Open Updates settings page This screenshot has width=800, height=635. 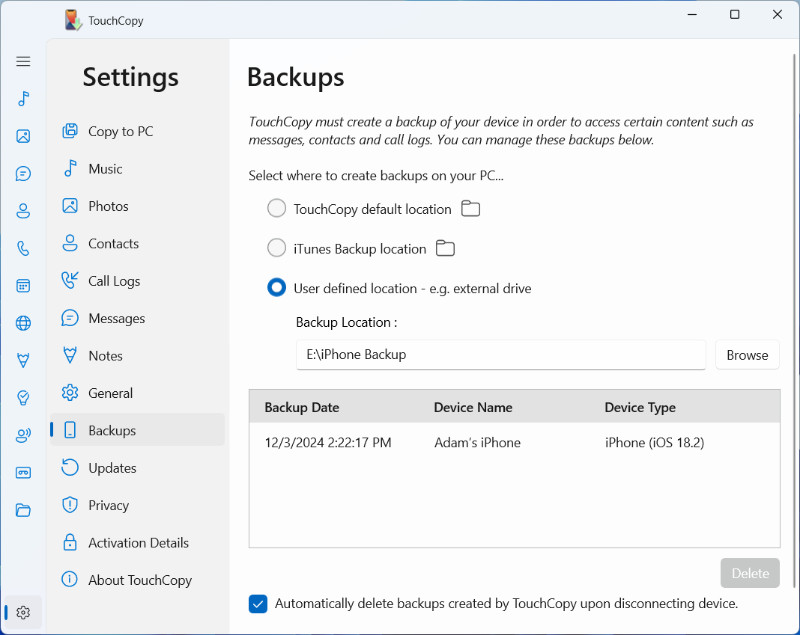pos(137,468)
